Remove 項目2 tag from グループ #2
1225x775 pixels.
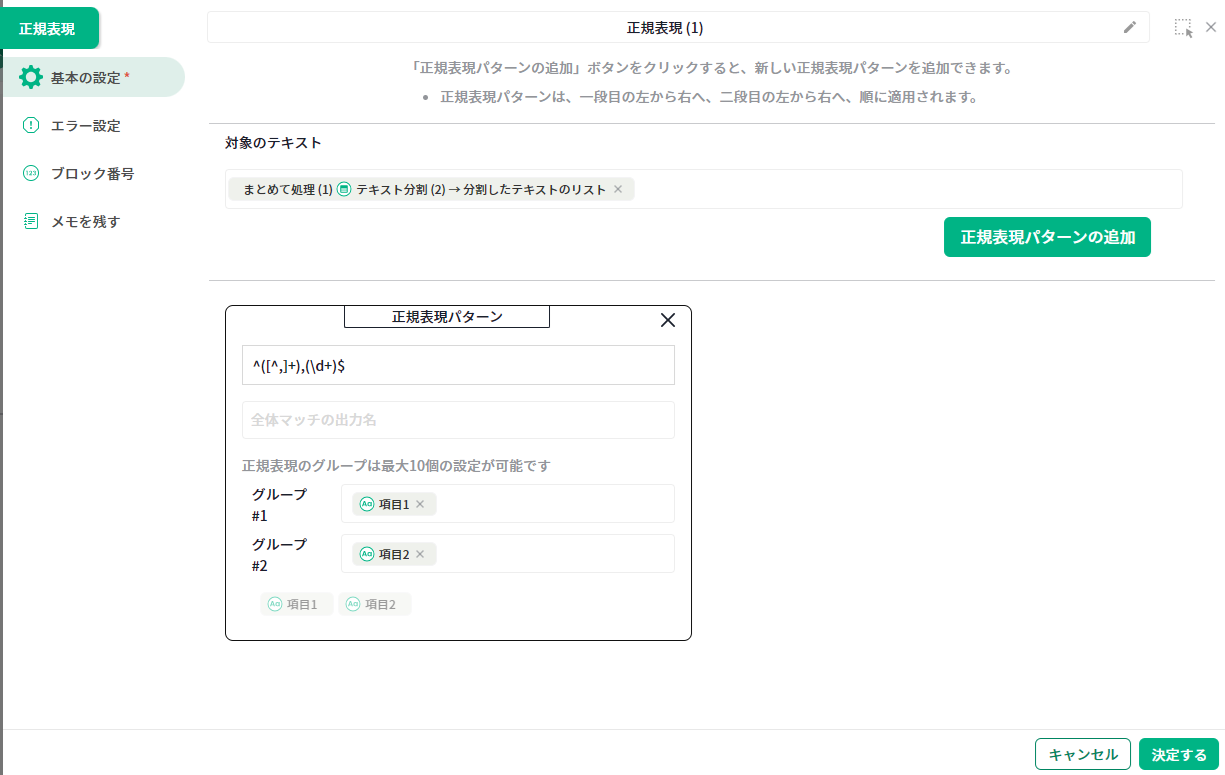click(x=420, y=554)
